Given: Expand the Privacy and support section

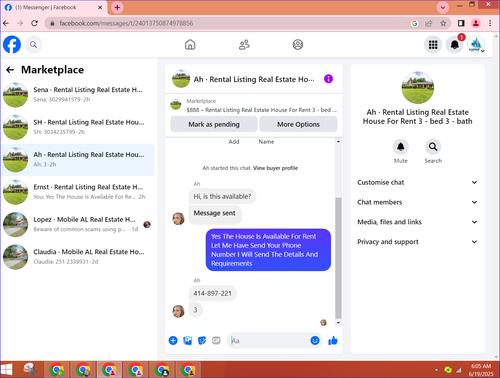Looking at the screenshot, I should pyautogui.click(x=417, y=242).
